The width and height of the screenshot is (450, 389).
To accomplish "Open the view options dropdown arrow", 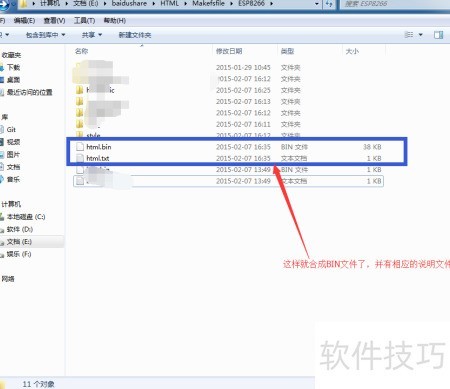I will point(421,35).
